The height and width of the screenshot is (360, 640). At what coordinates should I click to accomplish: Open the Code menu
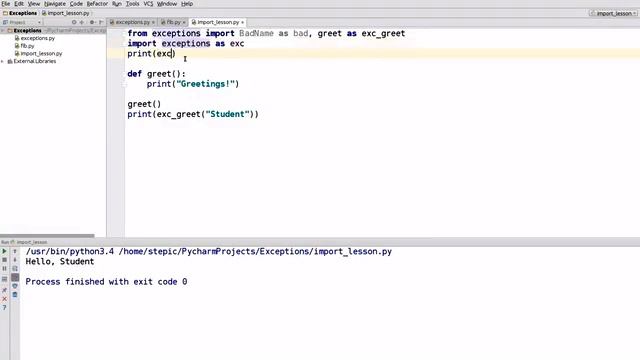tap(76, 4)
